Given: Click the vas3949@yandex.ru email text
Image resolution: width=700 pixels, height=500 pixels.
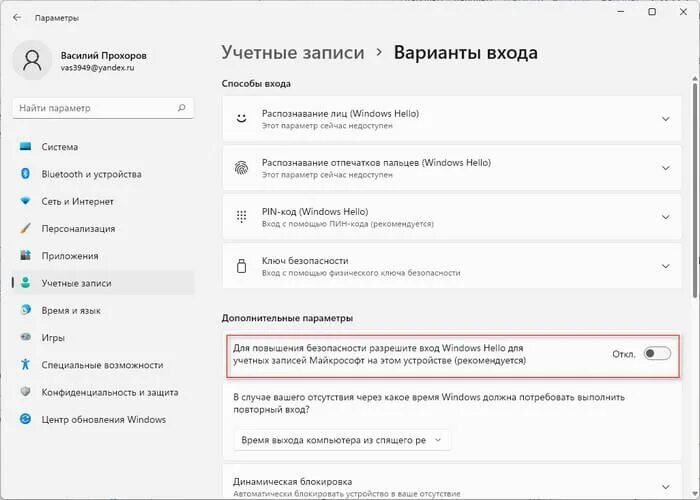Looking at the screenshot, I should tap(97, 68).
